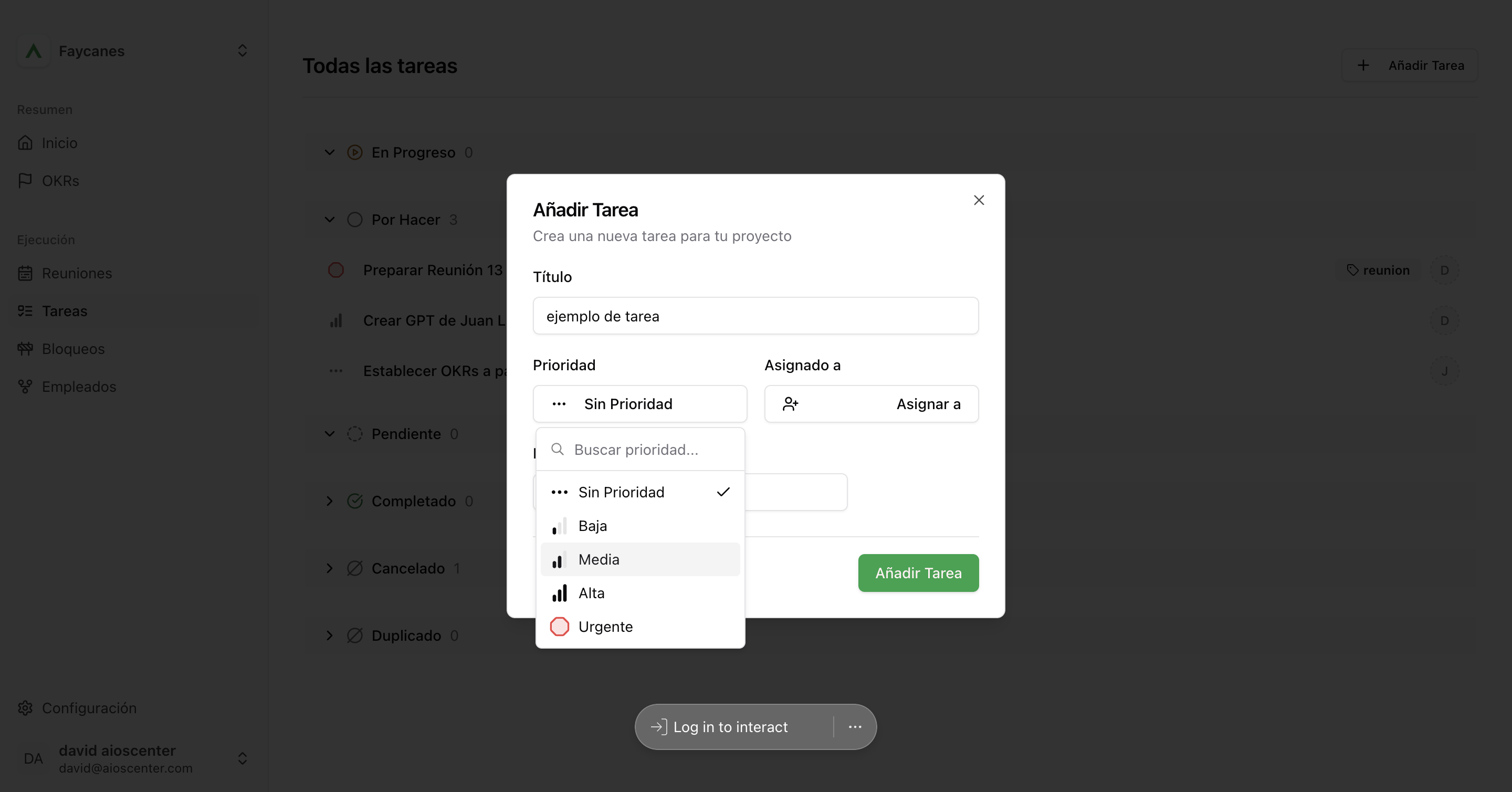
Task: Select Urgente priority option
Action: pyautogui.click(x=640, y=627)
